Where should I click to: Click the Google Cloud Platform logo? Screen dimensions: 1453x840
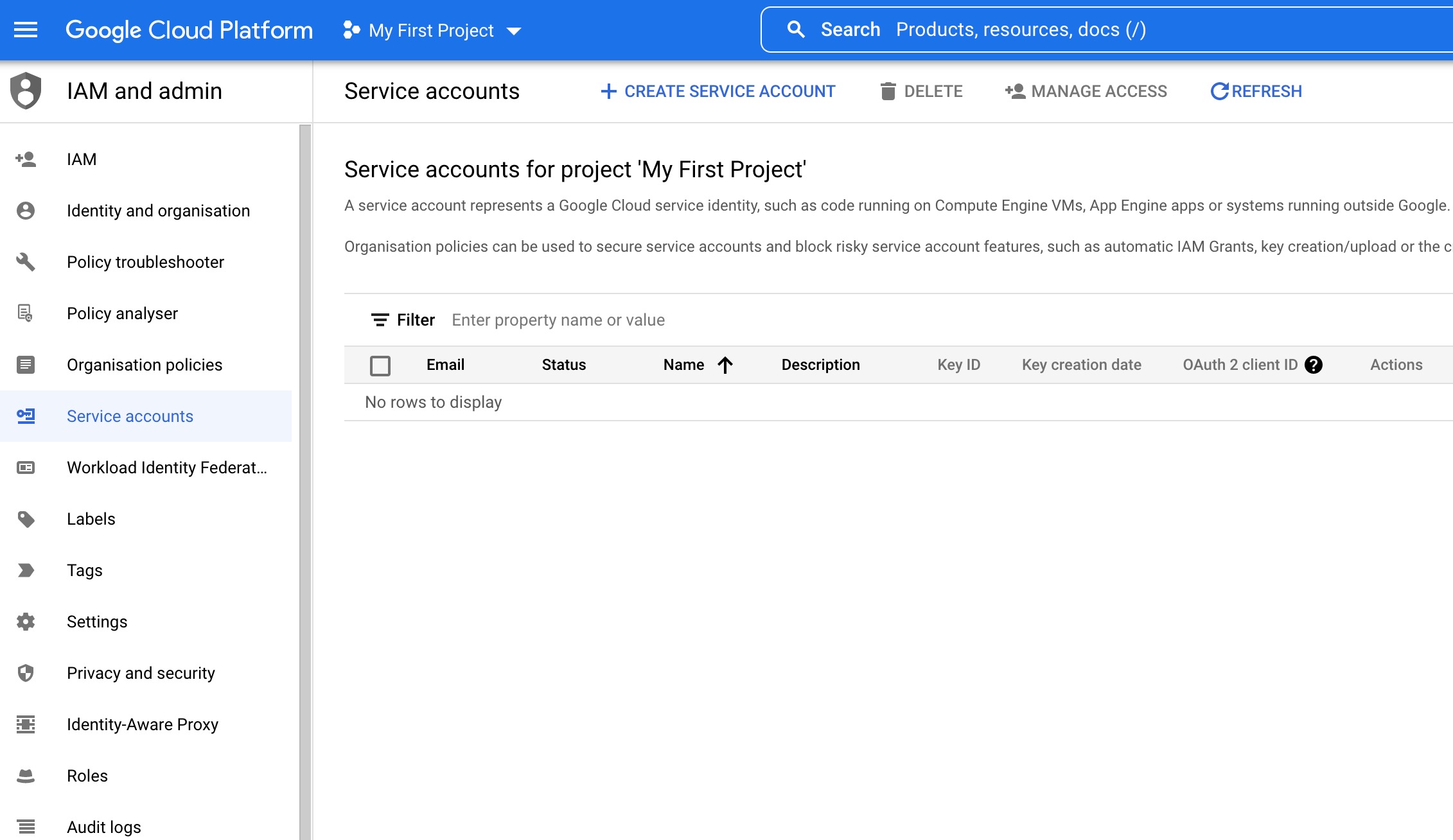pos(189,30)
